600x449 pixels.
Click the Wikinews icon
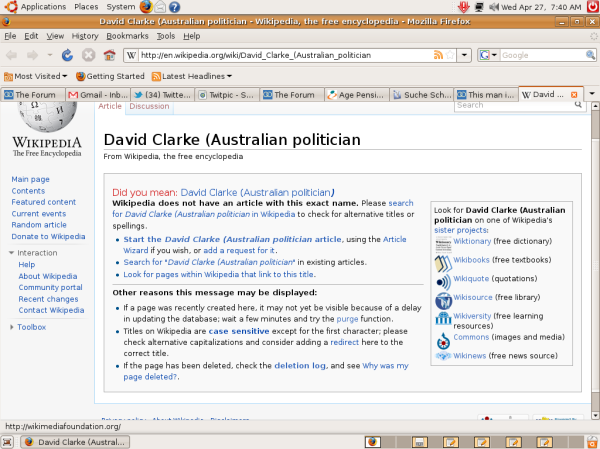tap(443, 356)
